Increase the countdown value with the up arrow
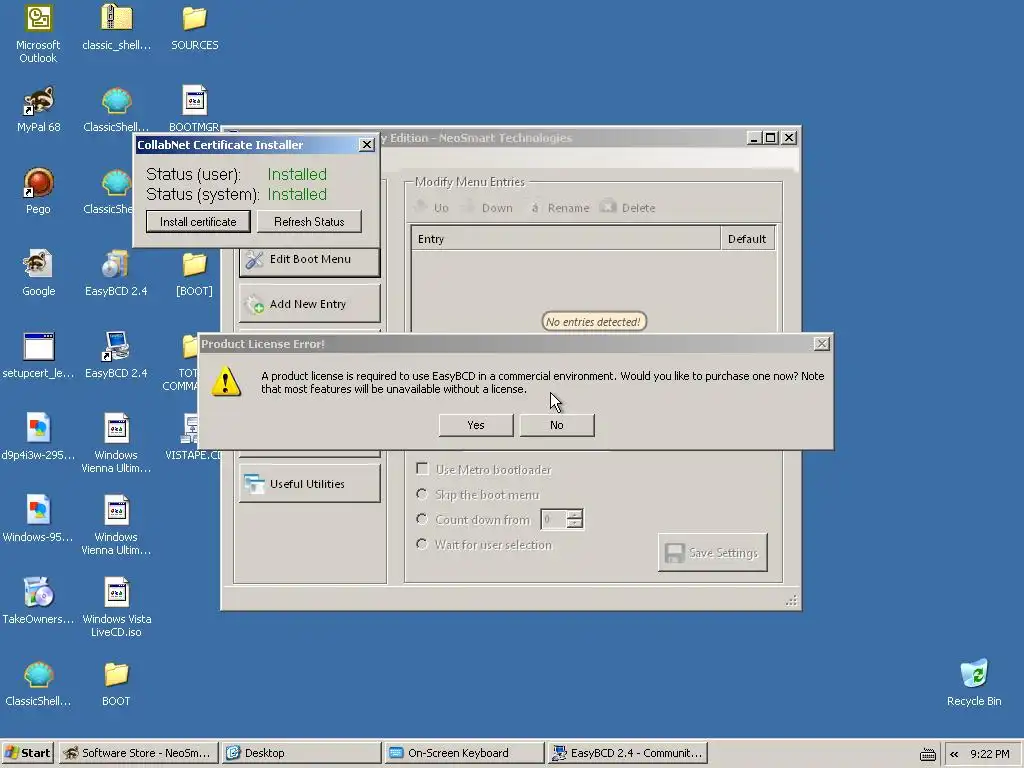1024x768 pixels. 575,515
